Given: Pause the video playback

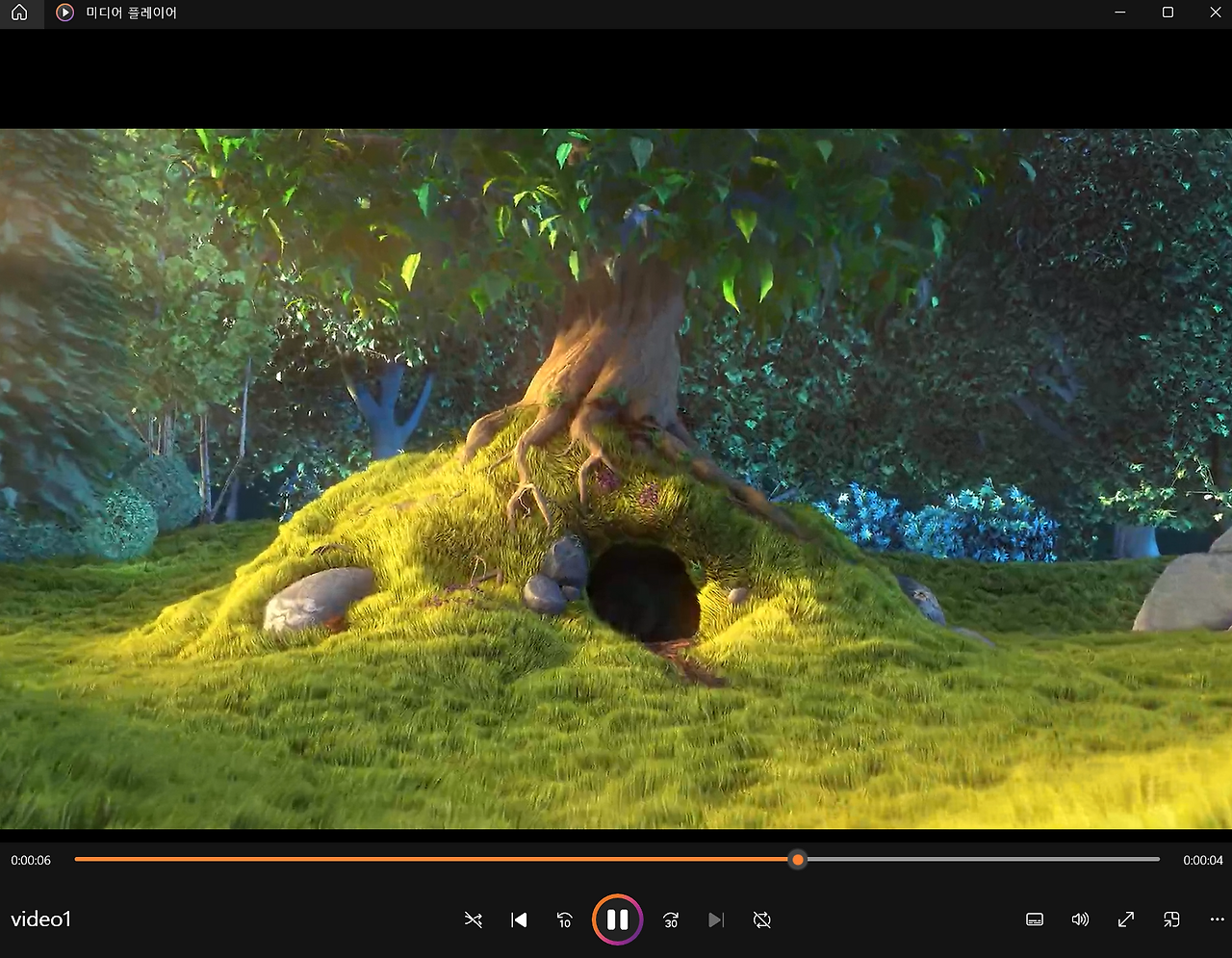Looking at the screenshot, I should (x=617, y=920).
